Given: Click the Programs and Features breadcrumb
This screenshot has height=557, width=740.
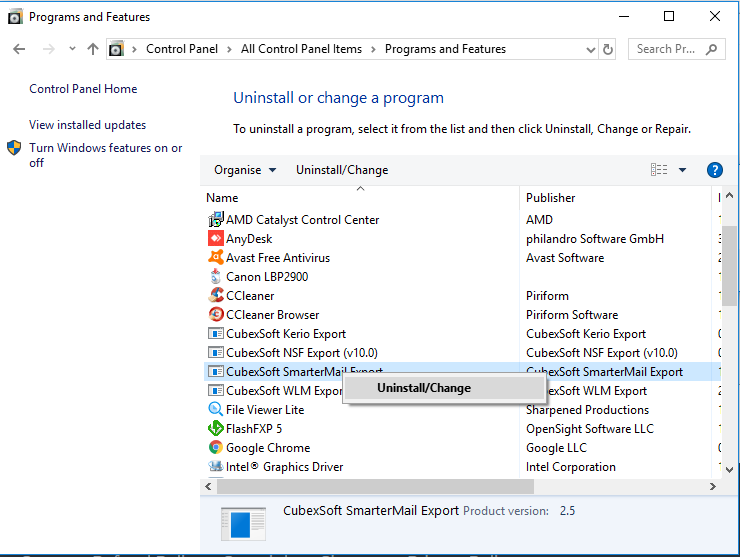Looking at the screenshot, I should [x=445, y=49].
